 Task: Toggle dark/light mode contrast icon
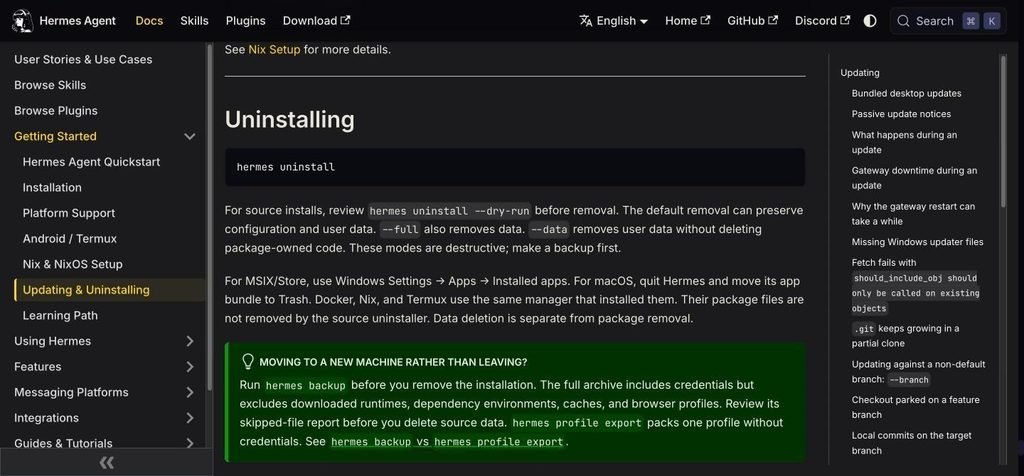pos(870,21)
